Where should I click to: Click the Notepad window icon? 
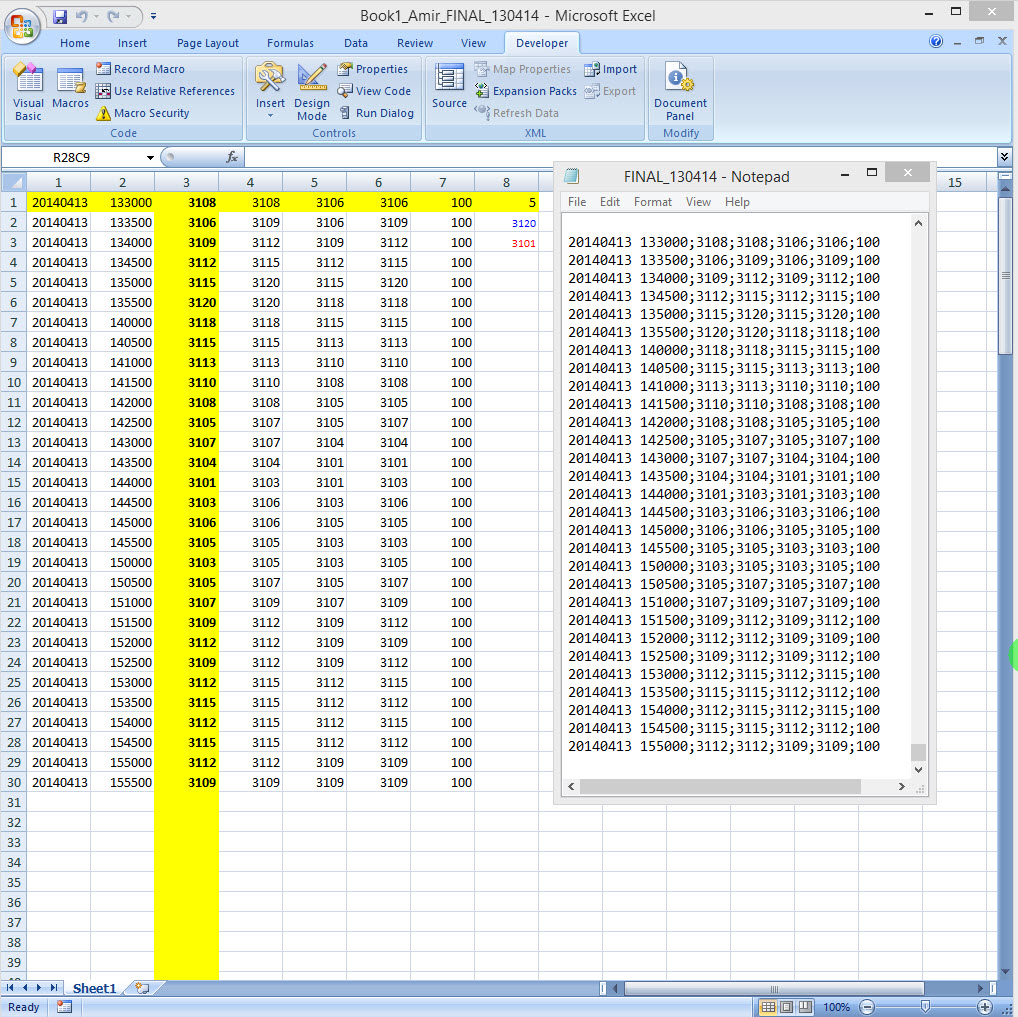(x=571, y=175)
